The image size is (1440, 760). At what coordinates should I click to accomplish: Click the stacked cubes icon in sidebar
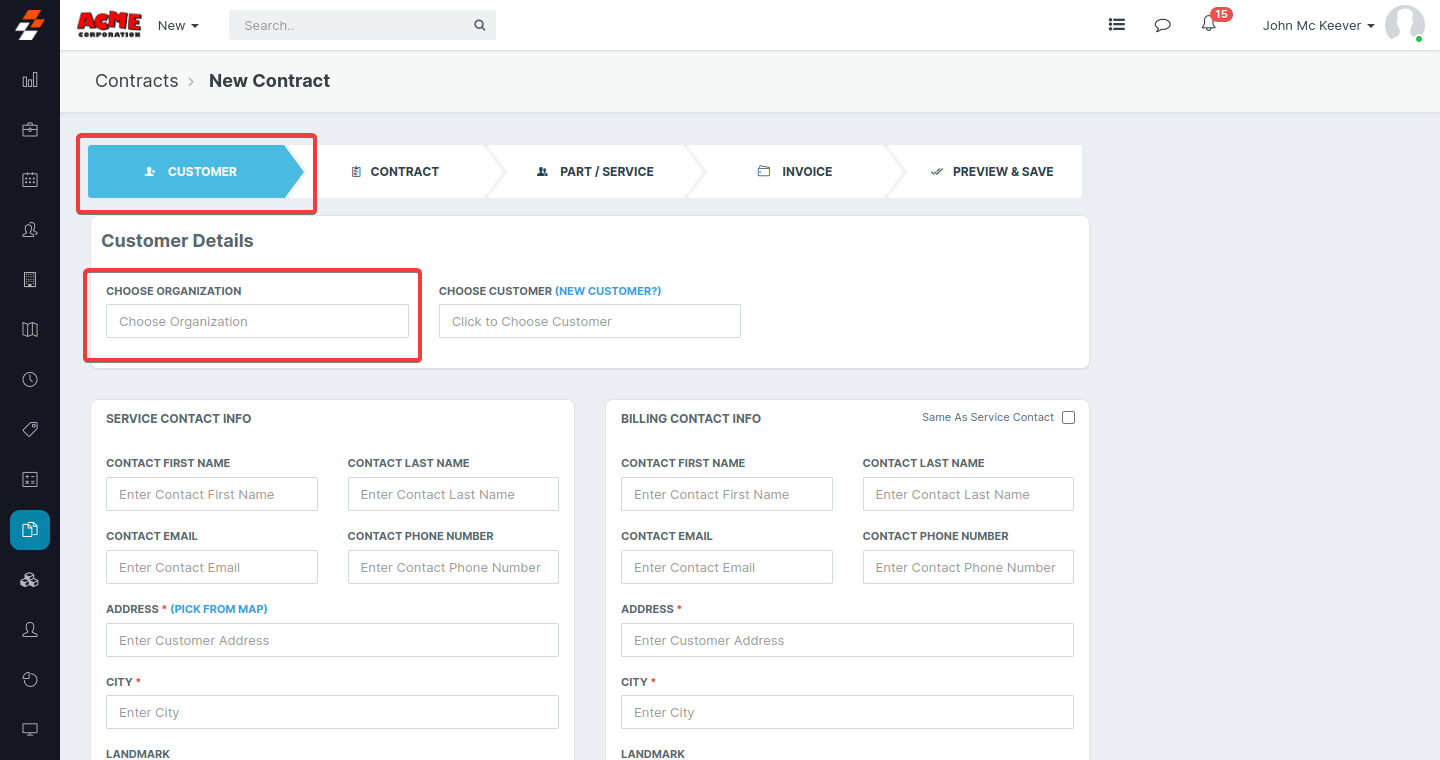30,580
